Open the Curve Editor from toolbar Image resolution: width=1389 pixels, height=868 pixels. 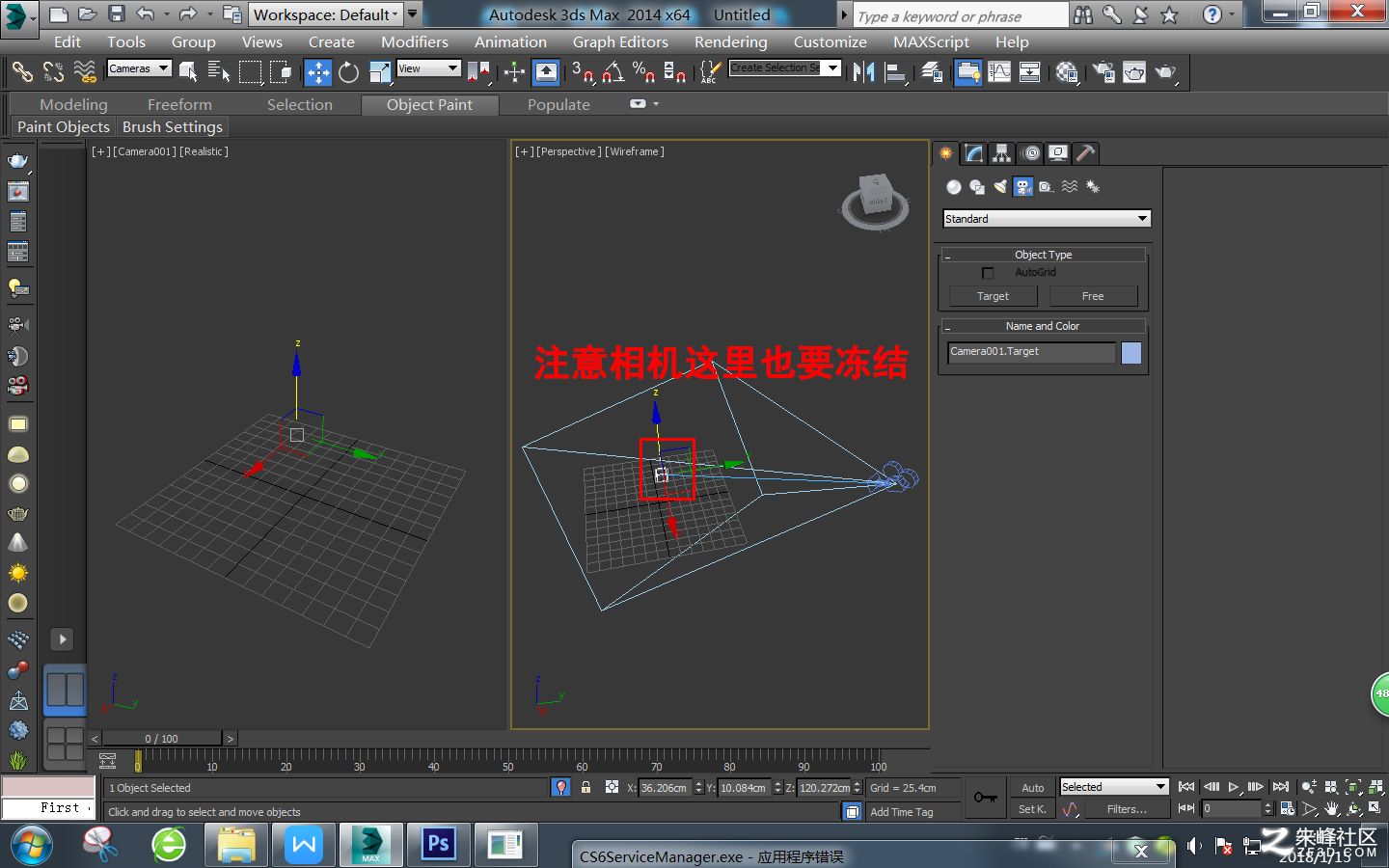[999, 72]
